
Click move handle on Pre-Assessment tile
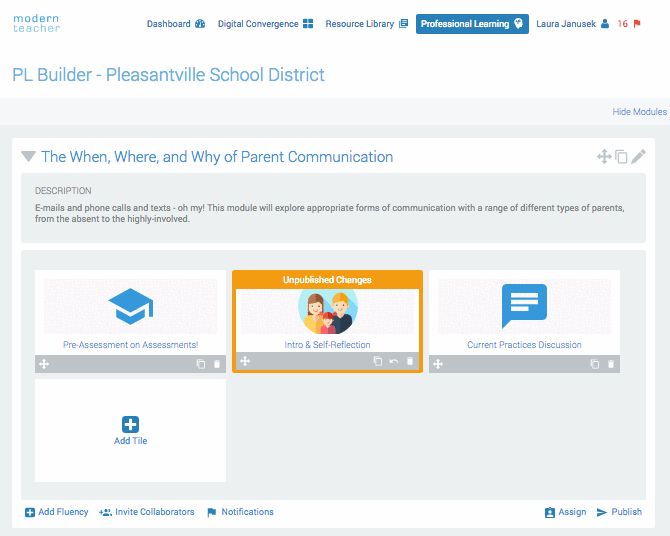click(x=44, y=364)
